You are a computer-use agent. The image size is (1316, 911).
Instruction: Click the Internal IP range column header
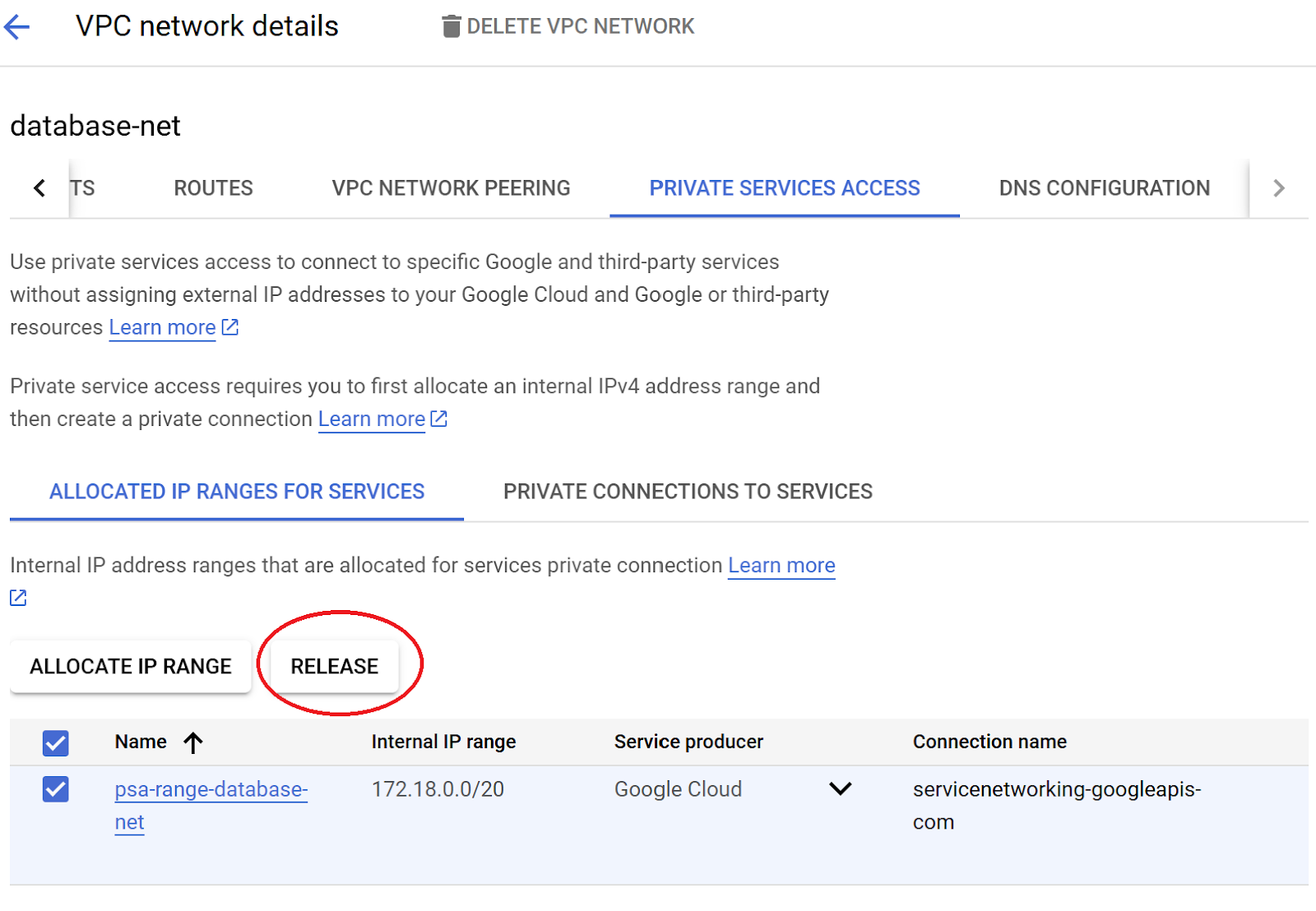coord(443,742)
